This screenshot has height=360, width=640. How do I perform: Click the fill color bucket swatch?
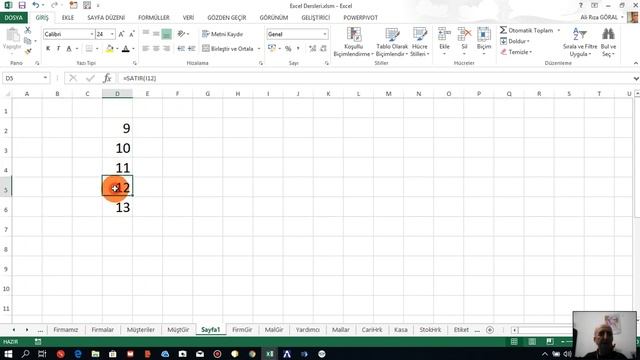coord(109,49)
